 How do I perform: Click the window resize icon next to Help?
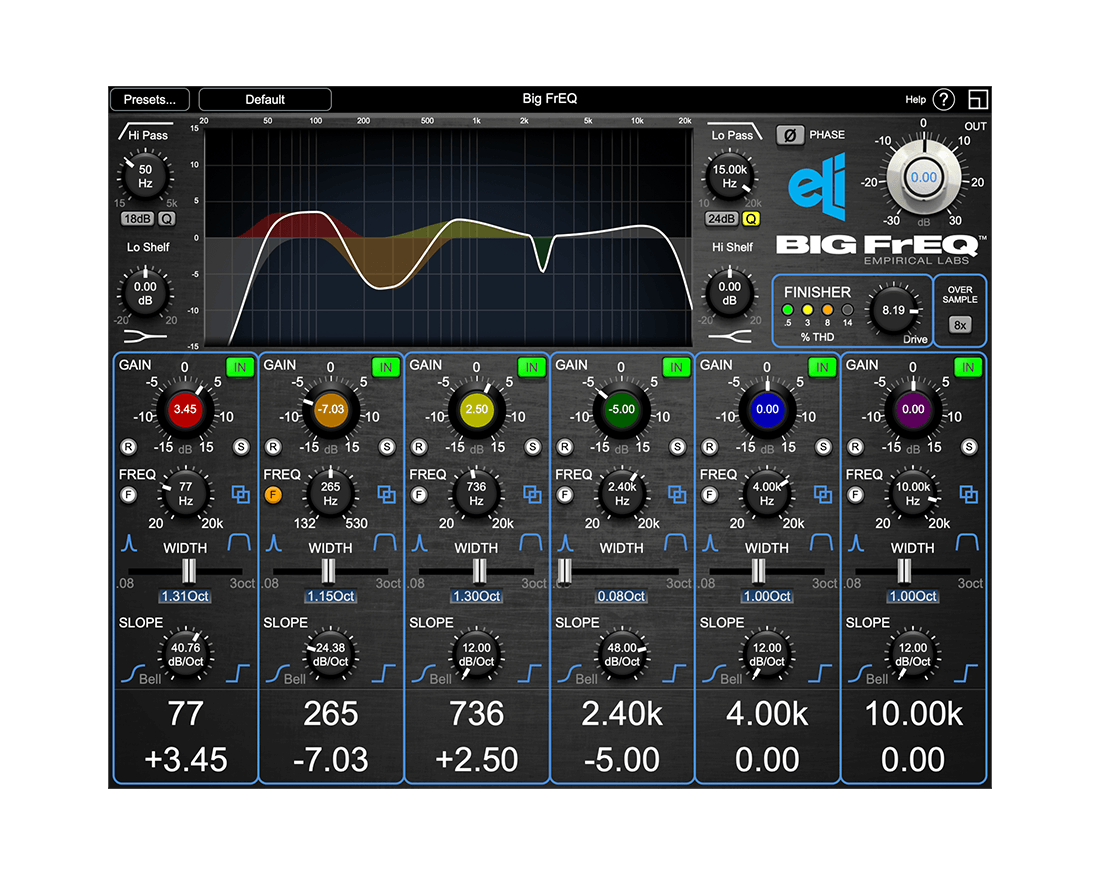click(x=978, y=100)
